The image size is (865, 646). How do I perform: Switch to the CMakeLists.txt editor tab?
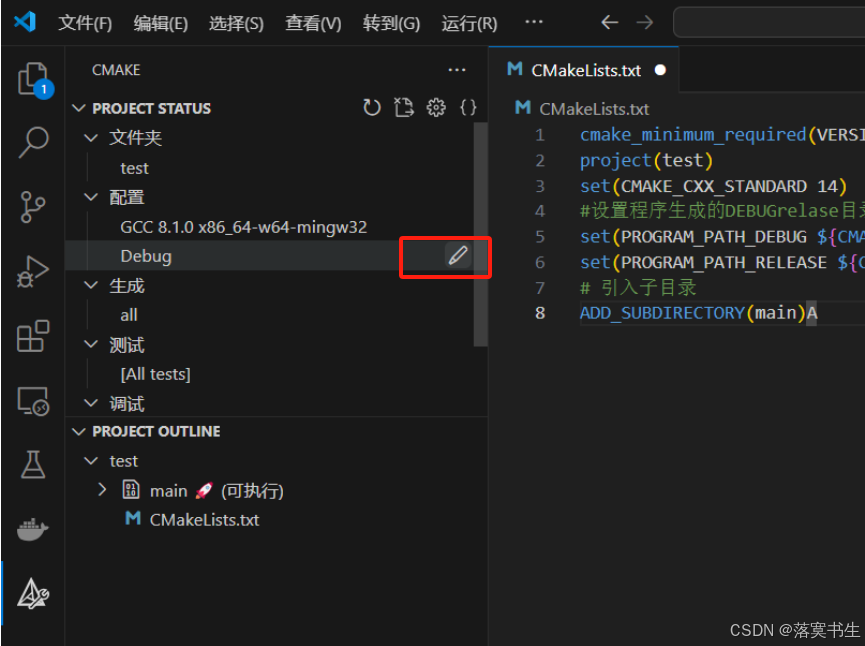tap(584, 70)
